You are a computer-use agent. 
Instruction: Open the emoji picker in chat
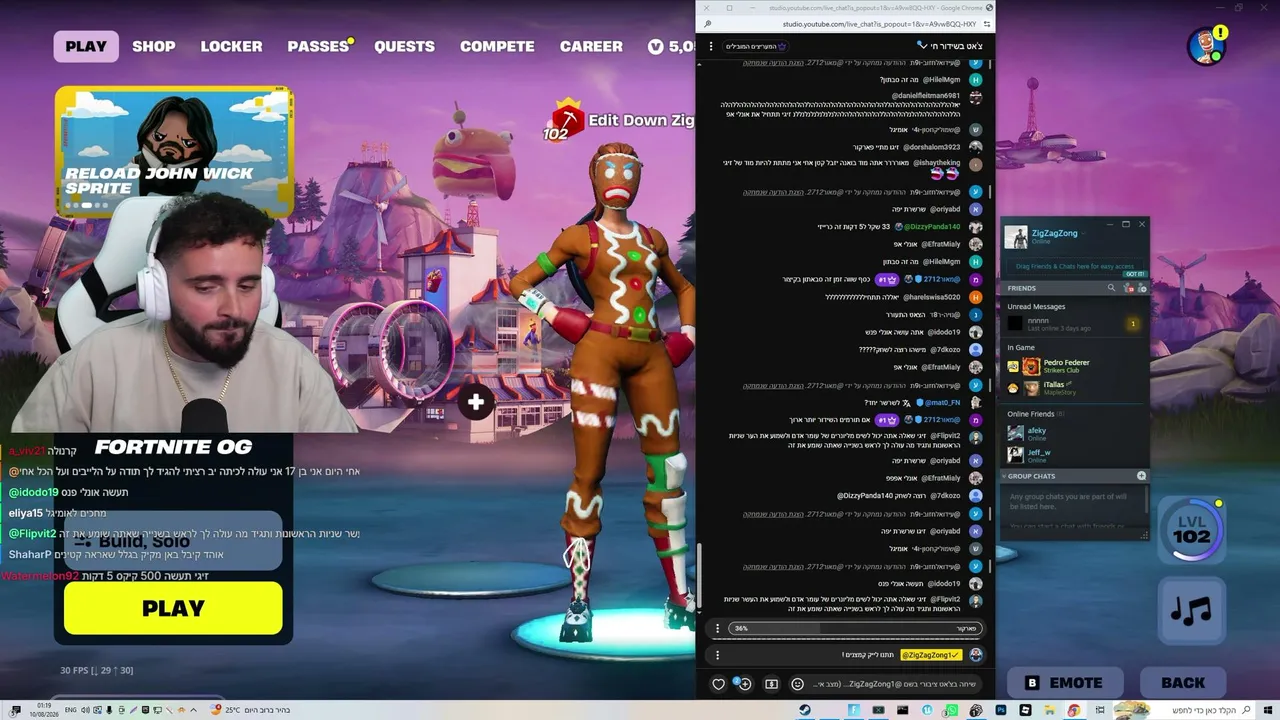[x=797, y=684]
